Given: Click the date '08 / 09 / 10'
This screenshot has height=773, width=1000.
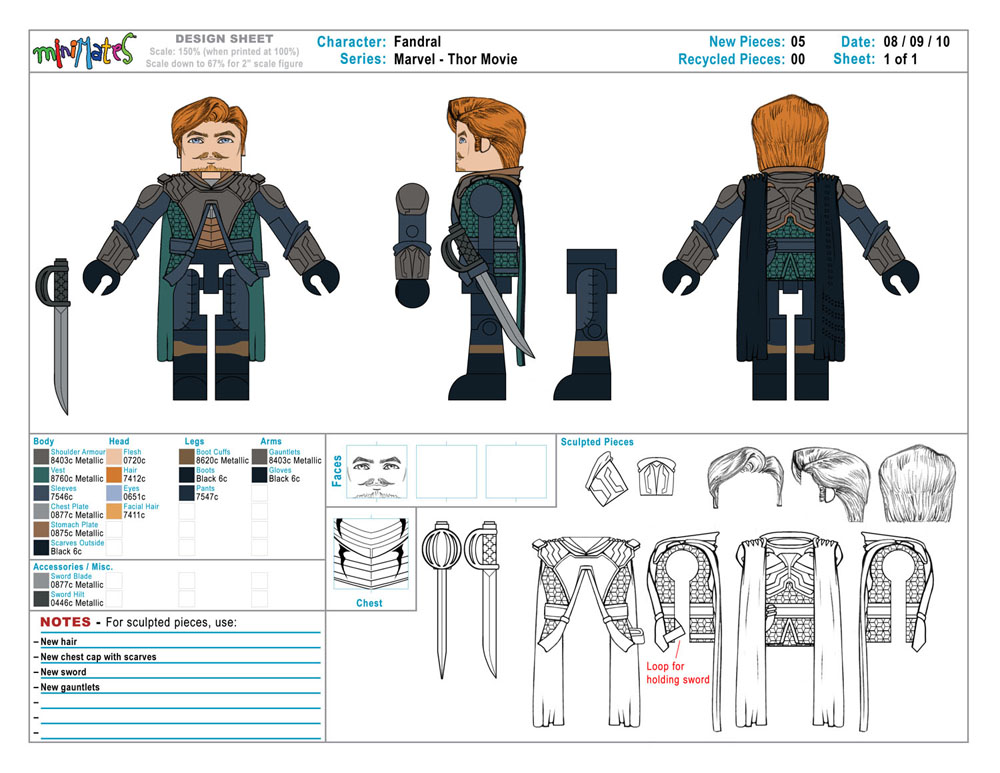Looking at the screenshot, I should (916, 41).
